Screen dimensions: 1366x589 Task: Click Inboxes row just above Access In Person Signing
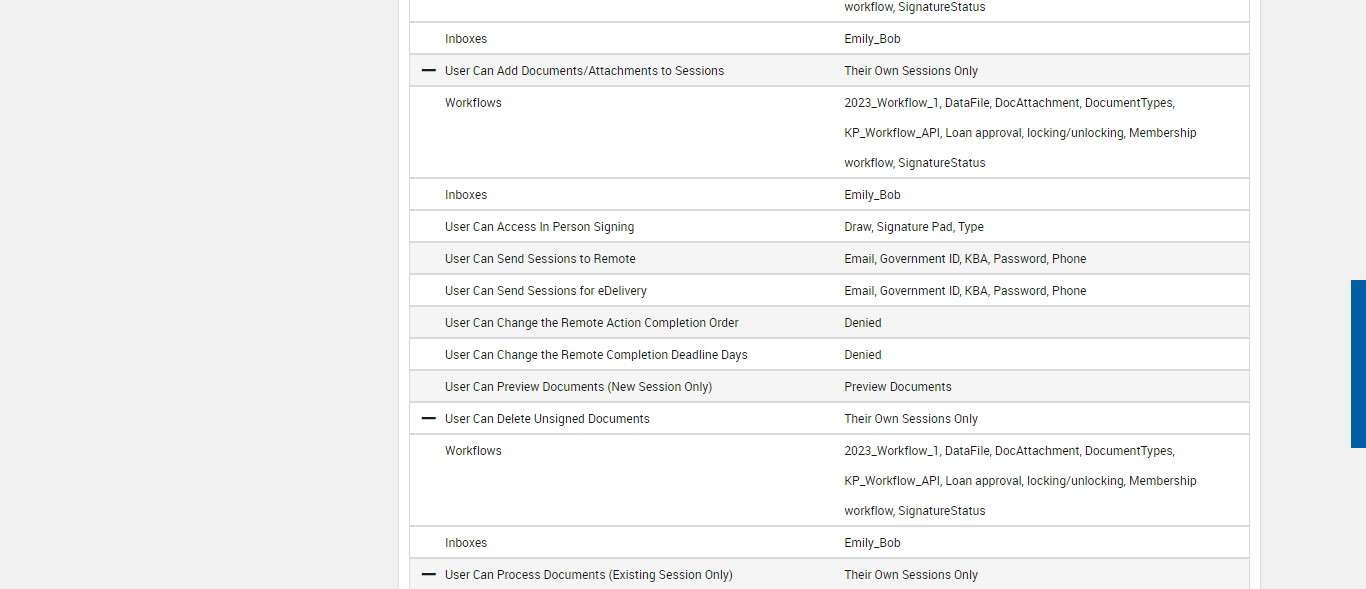(466, 195)
